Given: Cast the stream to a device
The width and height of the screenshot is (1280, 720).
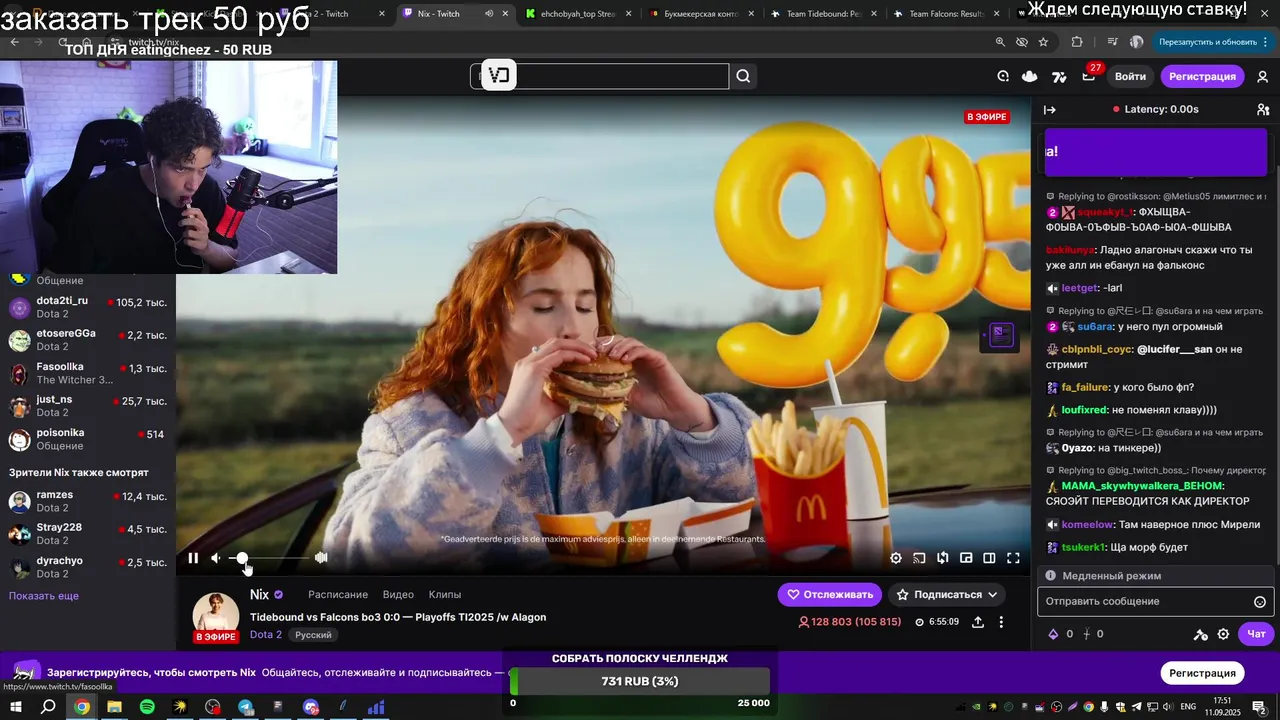Looking at the screenshot, I should [x=919, y=558].
